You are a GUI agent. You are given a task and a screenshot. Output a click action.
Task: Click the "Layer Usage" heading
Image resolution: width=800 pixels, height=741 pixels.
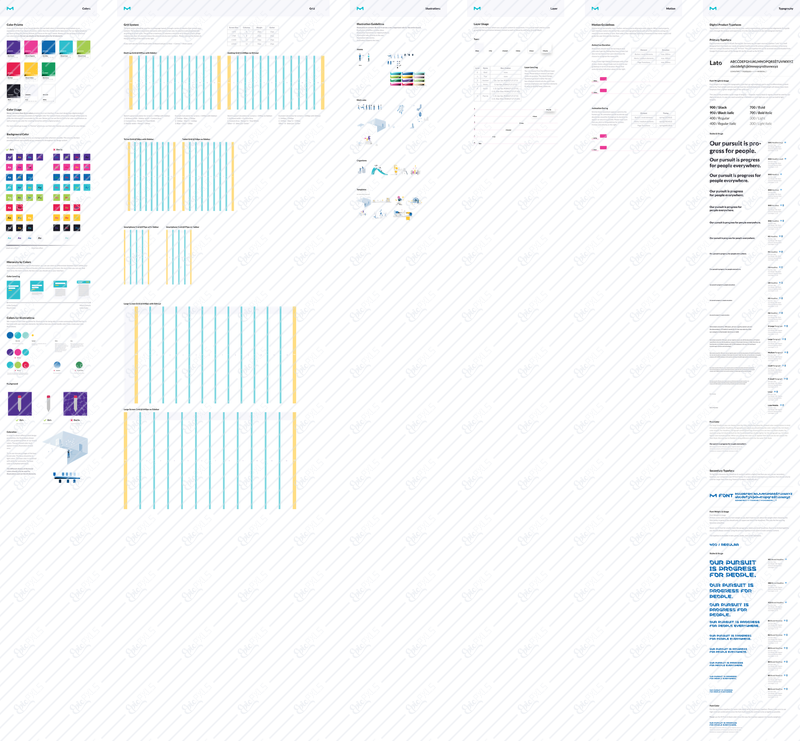481,24
